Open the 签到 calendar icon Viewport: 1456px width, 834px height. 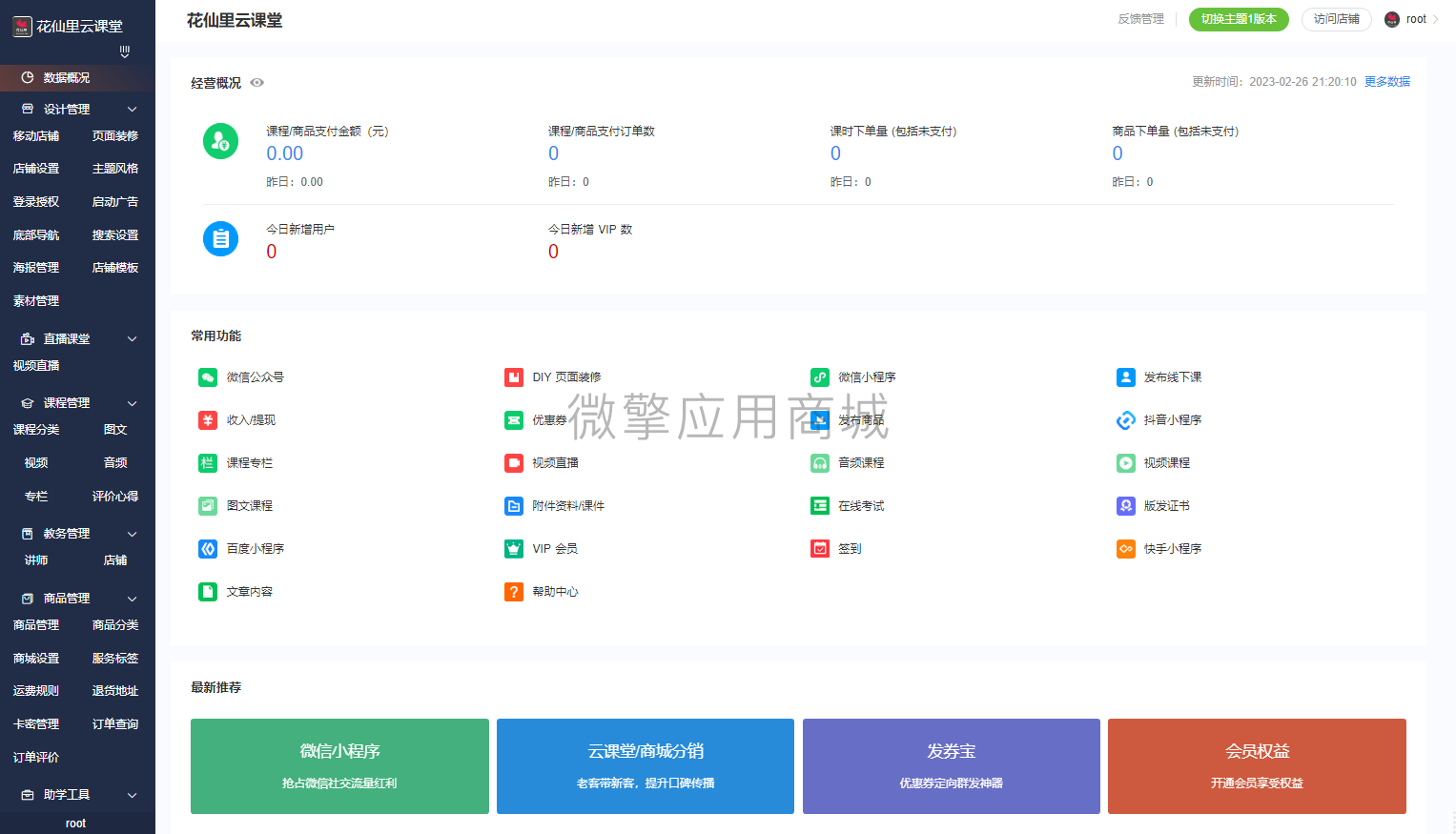(x=820, y=549)
